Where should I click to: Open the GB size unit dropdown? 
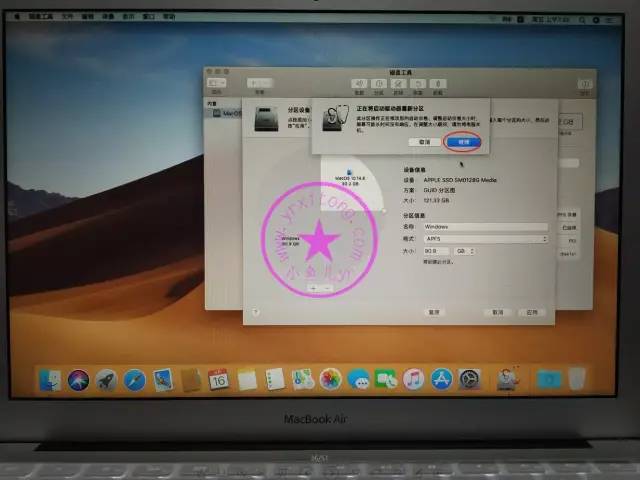point(465,251)
